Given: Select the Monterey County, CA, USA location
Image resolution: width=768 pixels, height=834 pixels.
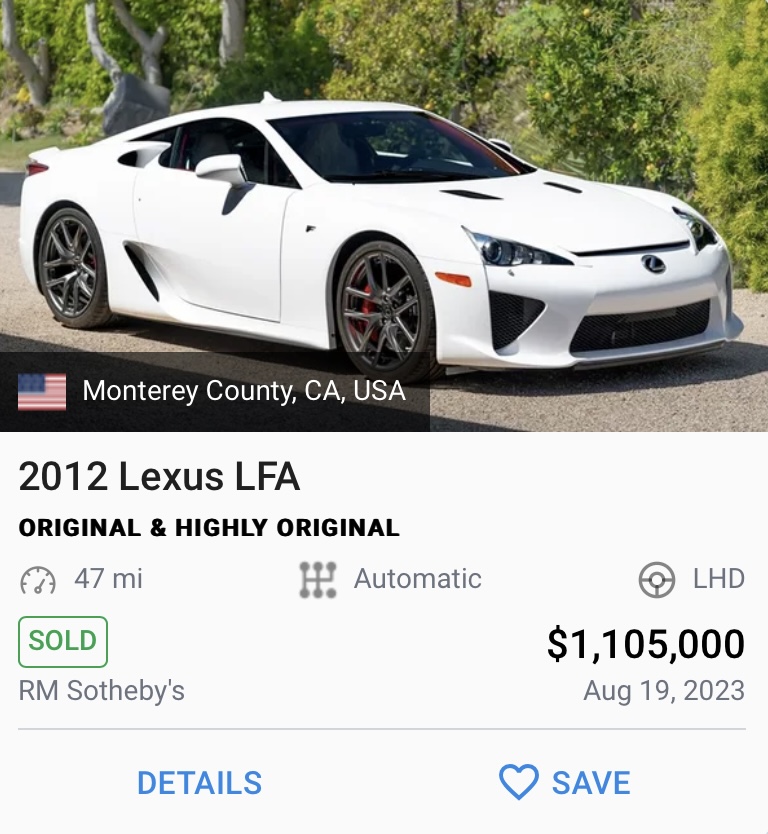Looking at the screenshot, I should [x=244, y=391].
